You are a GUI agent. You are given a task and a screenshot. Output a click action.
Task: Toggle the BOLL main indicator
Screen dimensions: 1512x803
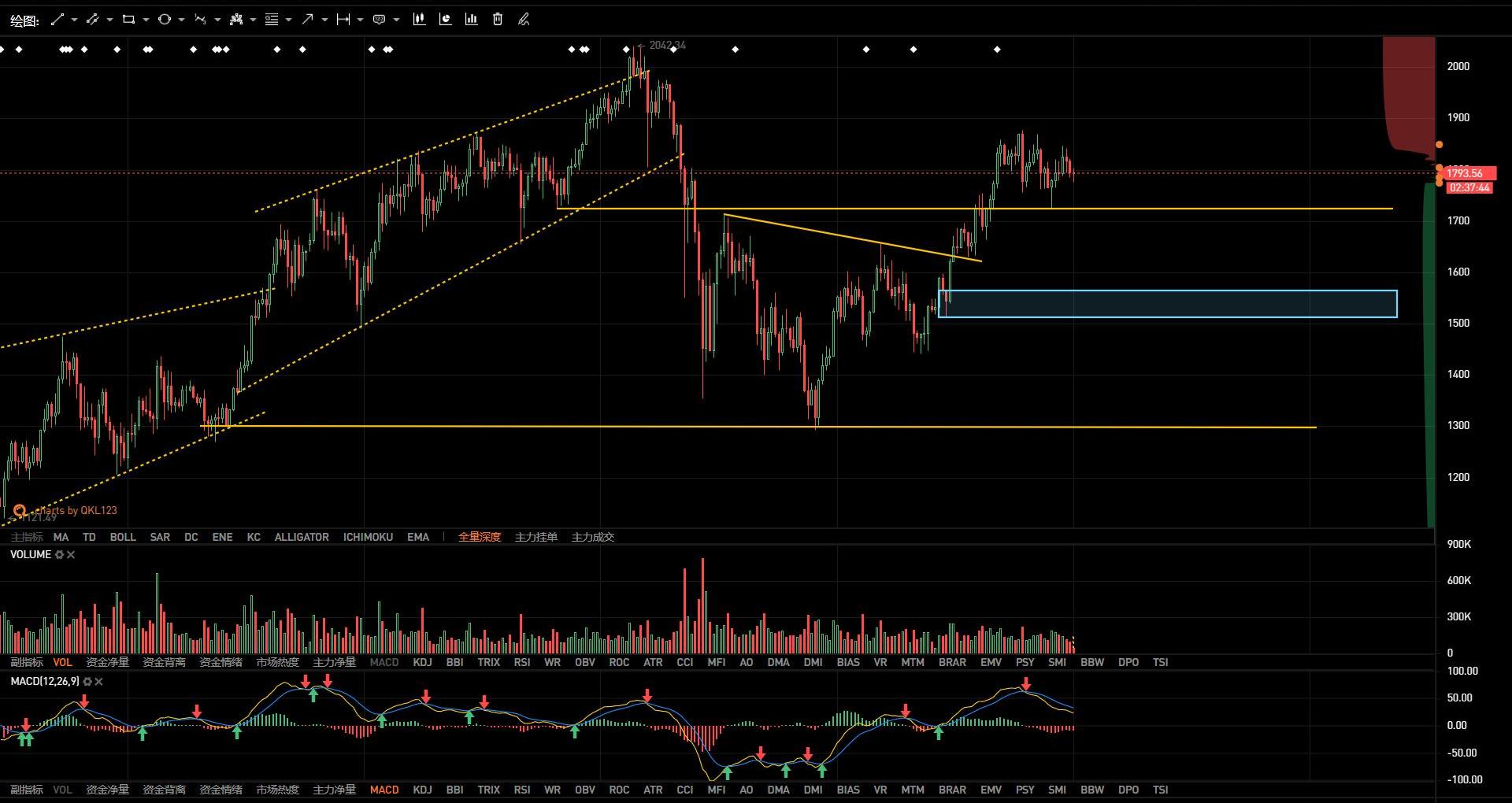123,537
